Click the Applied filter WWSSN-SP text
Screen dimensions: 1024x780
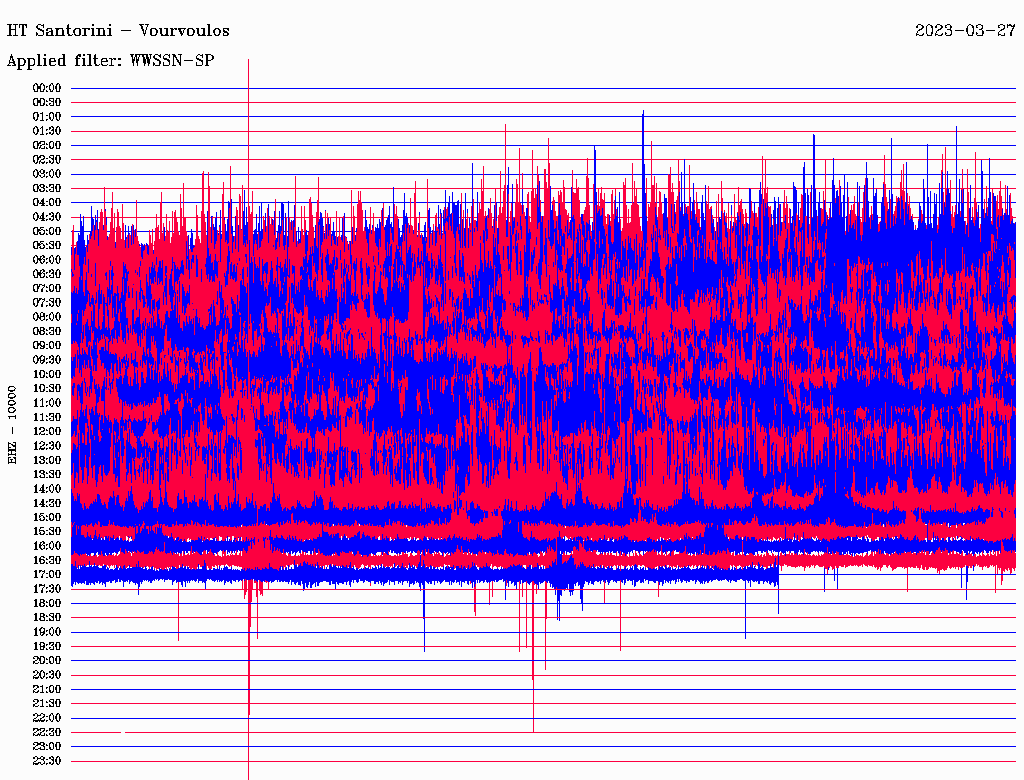(110, 60)
